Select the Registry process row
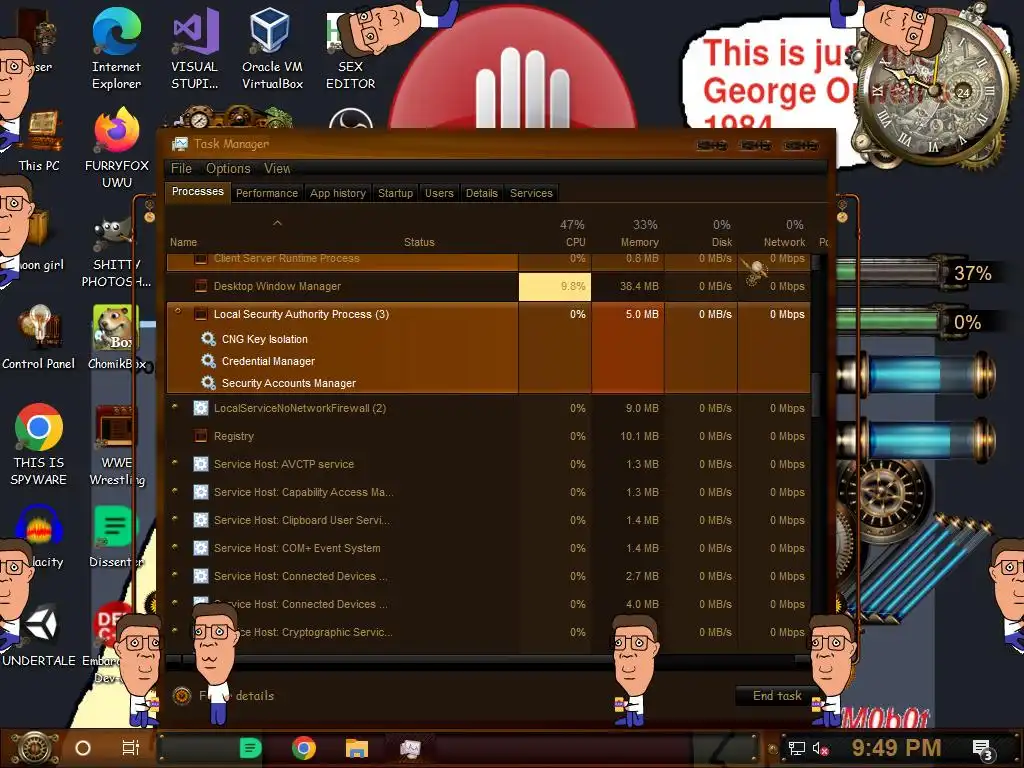1024x768 pixels. [x=488, y=436]
